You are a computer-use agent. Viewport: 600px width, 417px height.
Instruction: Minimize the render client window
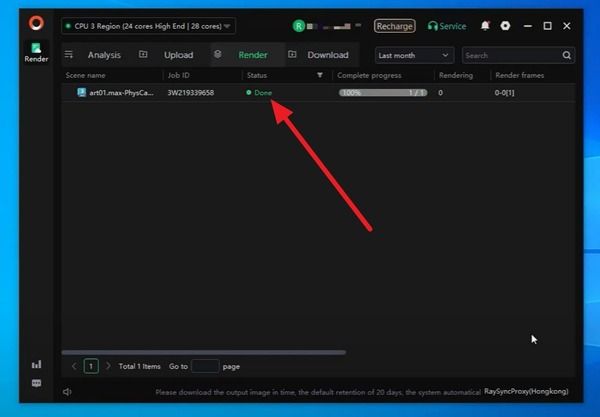coord(528,26)
